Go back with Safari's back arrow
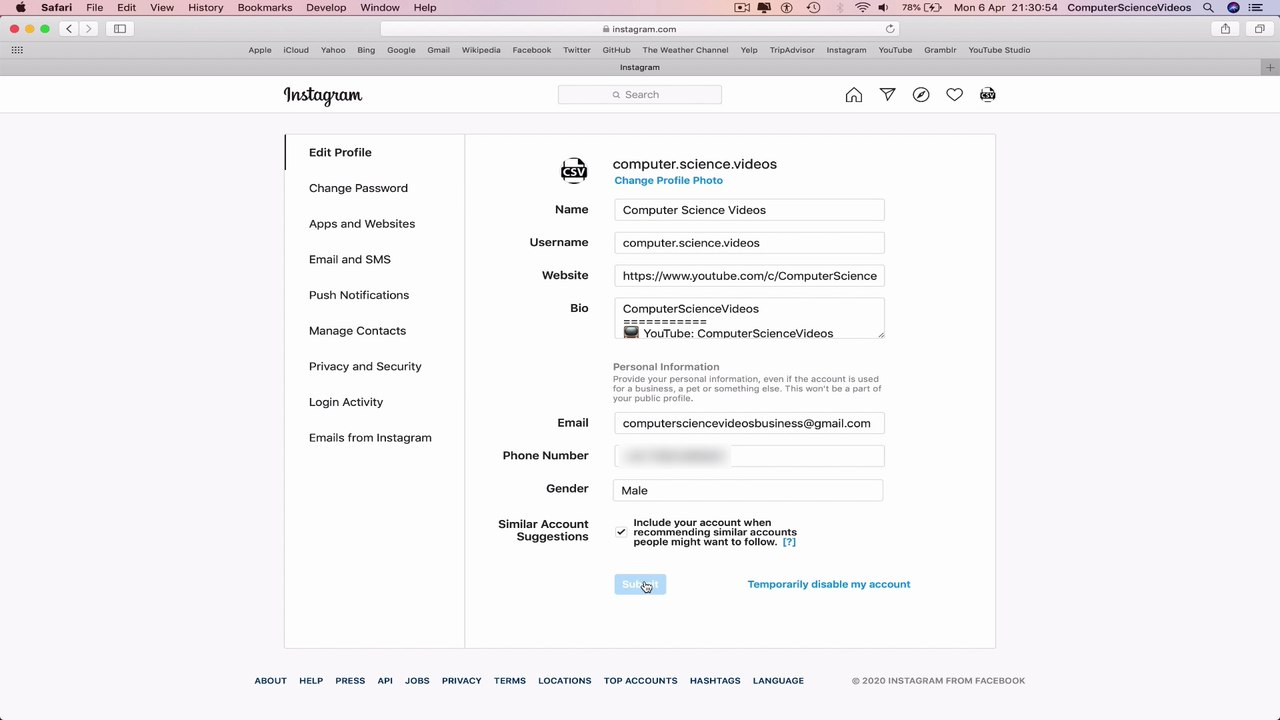 pos(69,29)
